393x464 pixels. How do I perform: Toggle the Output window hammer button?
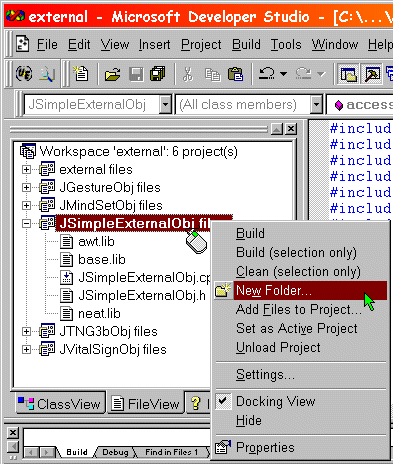[372, 74]
